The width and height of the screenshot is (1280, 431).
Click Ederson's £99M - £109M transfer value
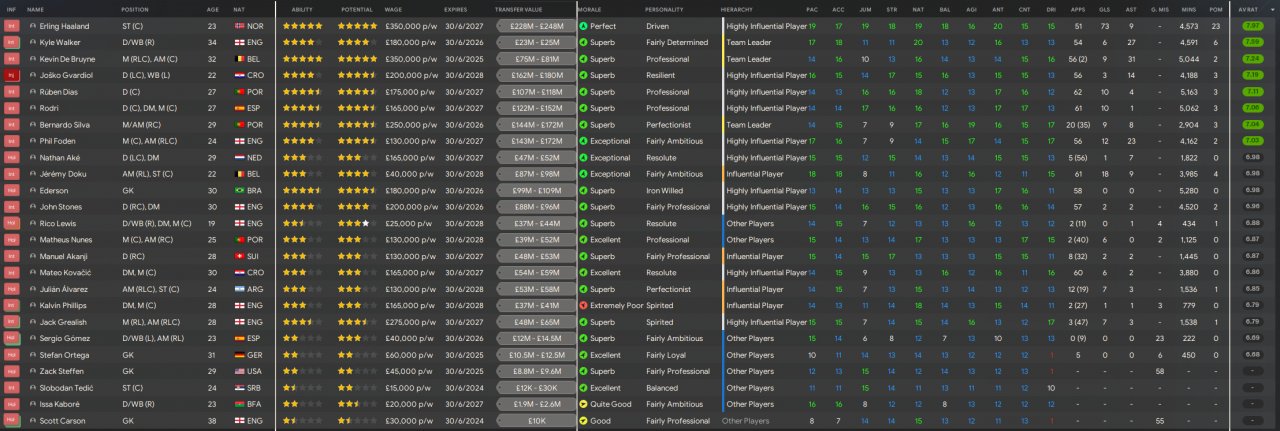point(536,190)
